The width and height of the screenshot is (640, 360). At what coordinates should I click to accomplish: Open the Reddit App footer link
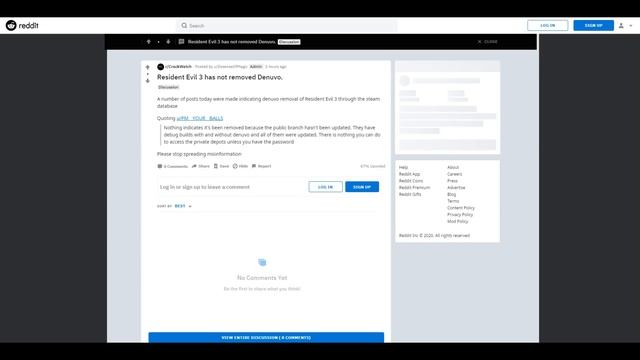pos(409,174)
